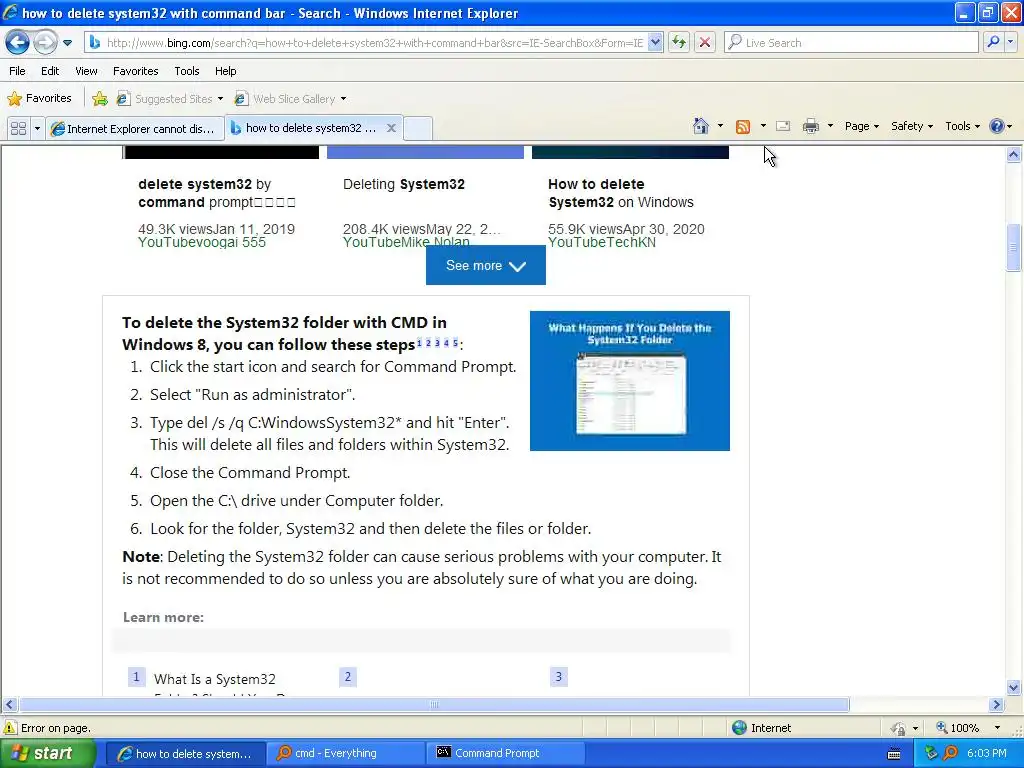Click the Read Mail icon
The image size is (1024, 768).
tap(783, 126)
